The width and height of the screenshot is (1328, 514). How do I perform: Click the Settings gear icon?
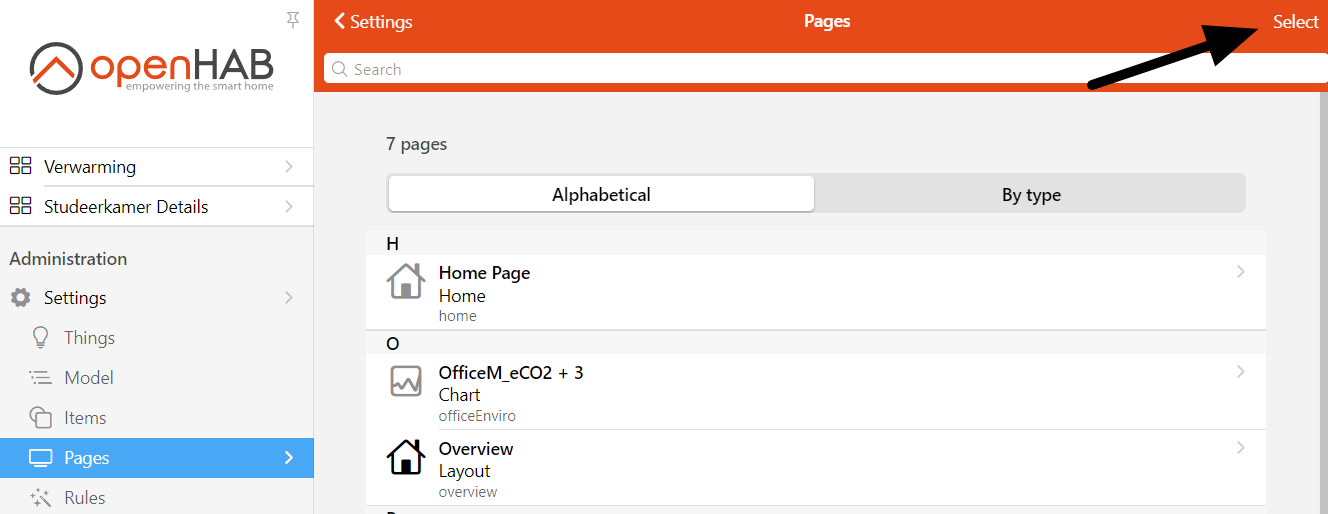click(20, 298)
